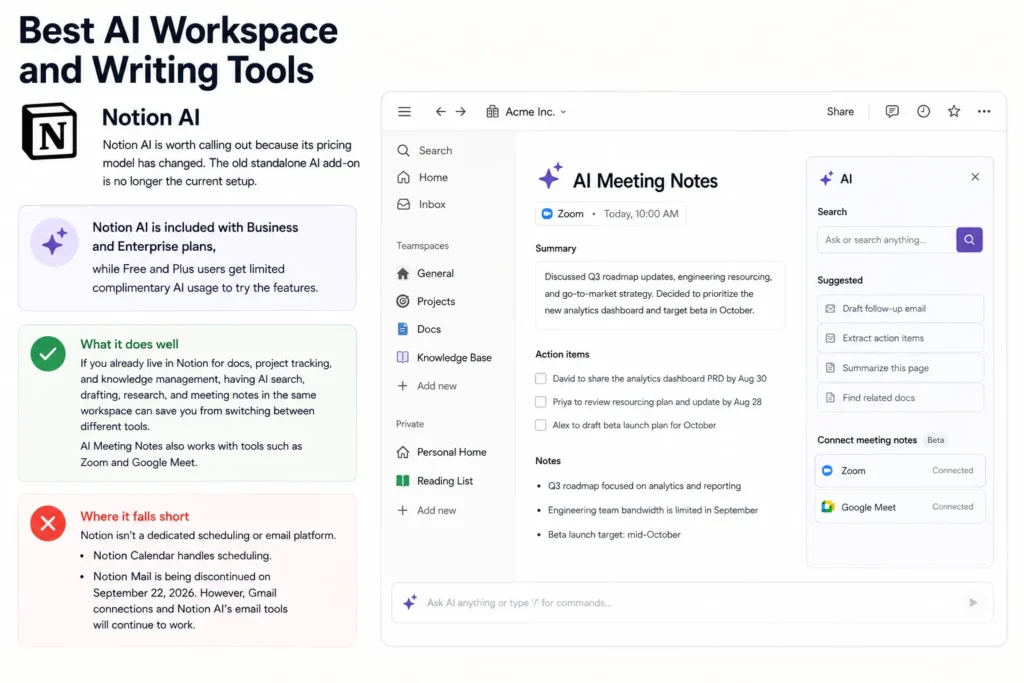Click the Notion logo icon

tap(50, 131)
